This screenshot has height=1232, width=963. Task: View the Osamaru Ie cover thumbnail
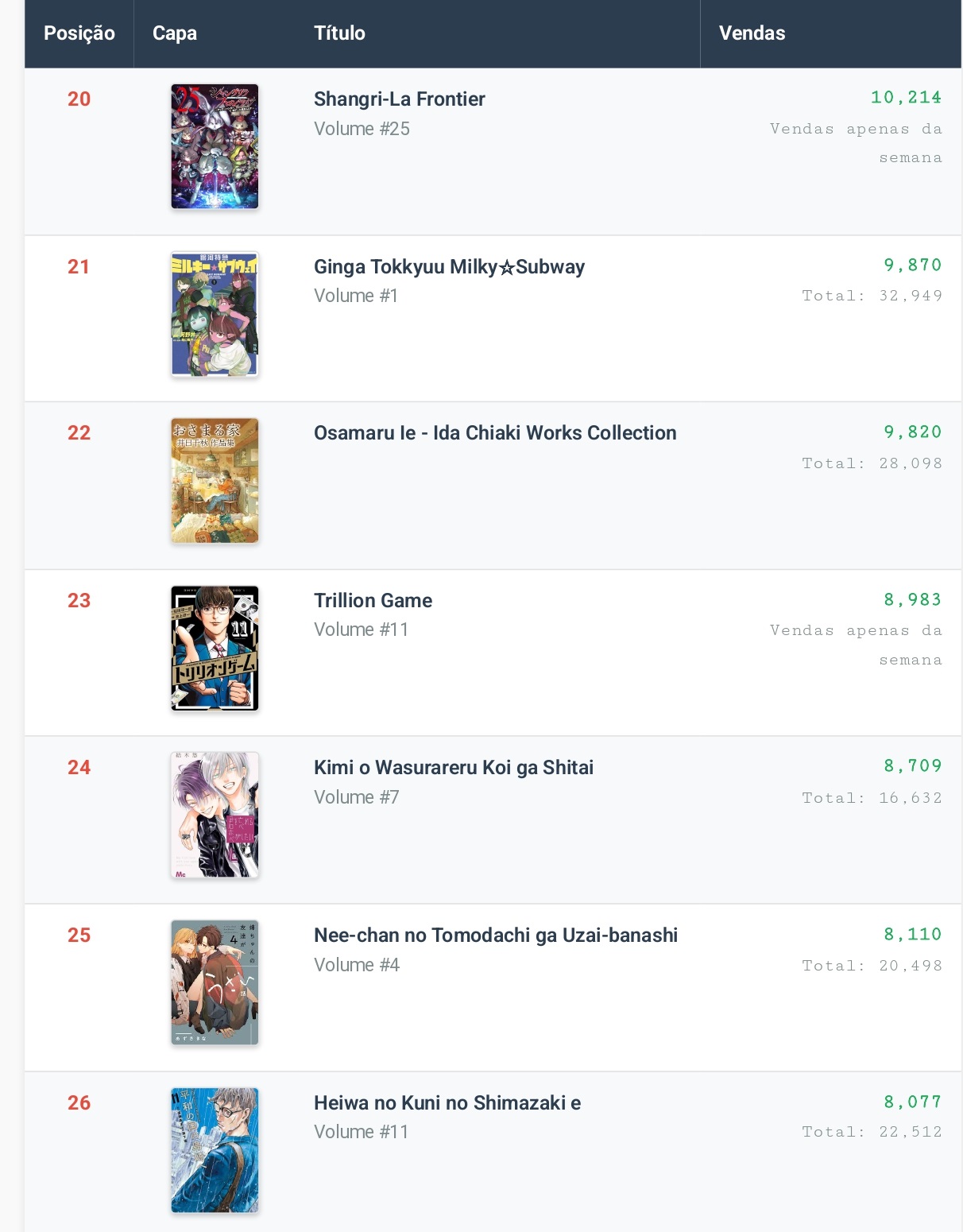click(x=215, y=481)
